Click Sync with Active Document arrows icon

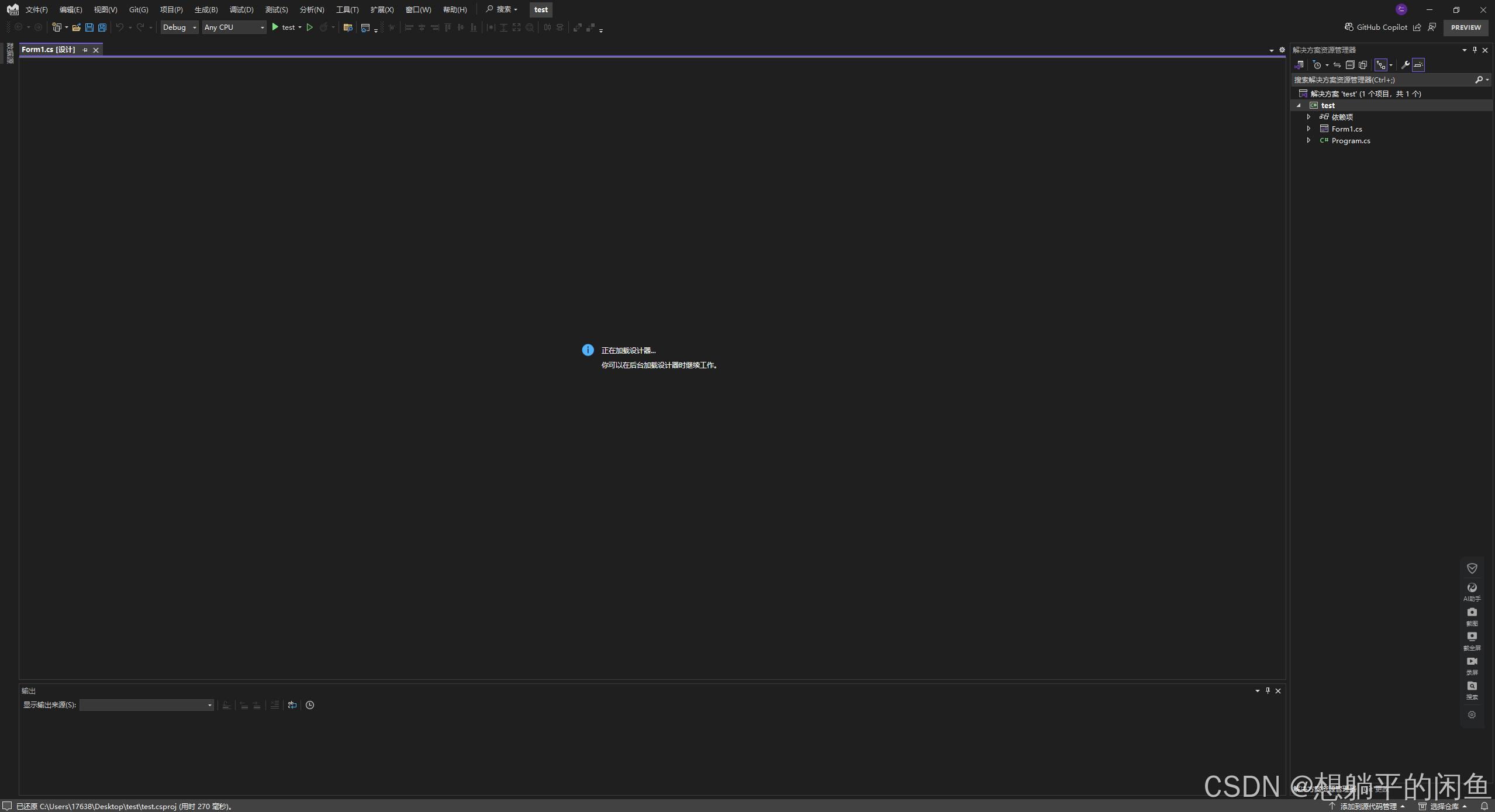1337,65
